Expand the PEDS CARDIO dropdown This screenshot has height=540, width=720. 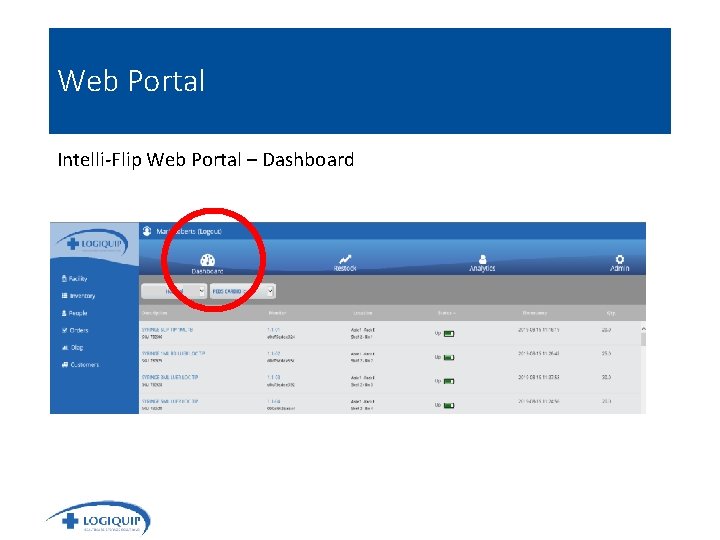(x=242, y=291)
